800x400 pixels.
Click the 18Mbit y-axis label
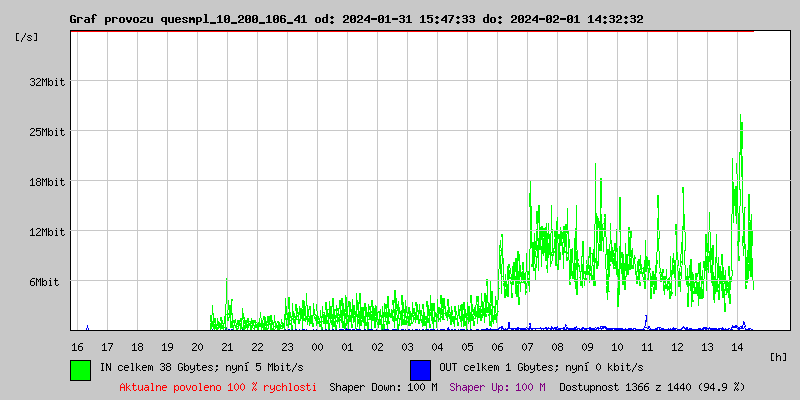(x=47, y=182)
